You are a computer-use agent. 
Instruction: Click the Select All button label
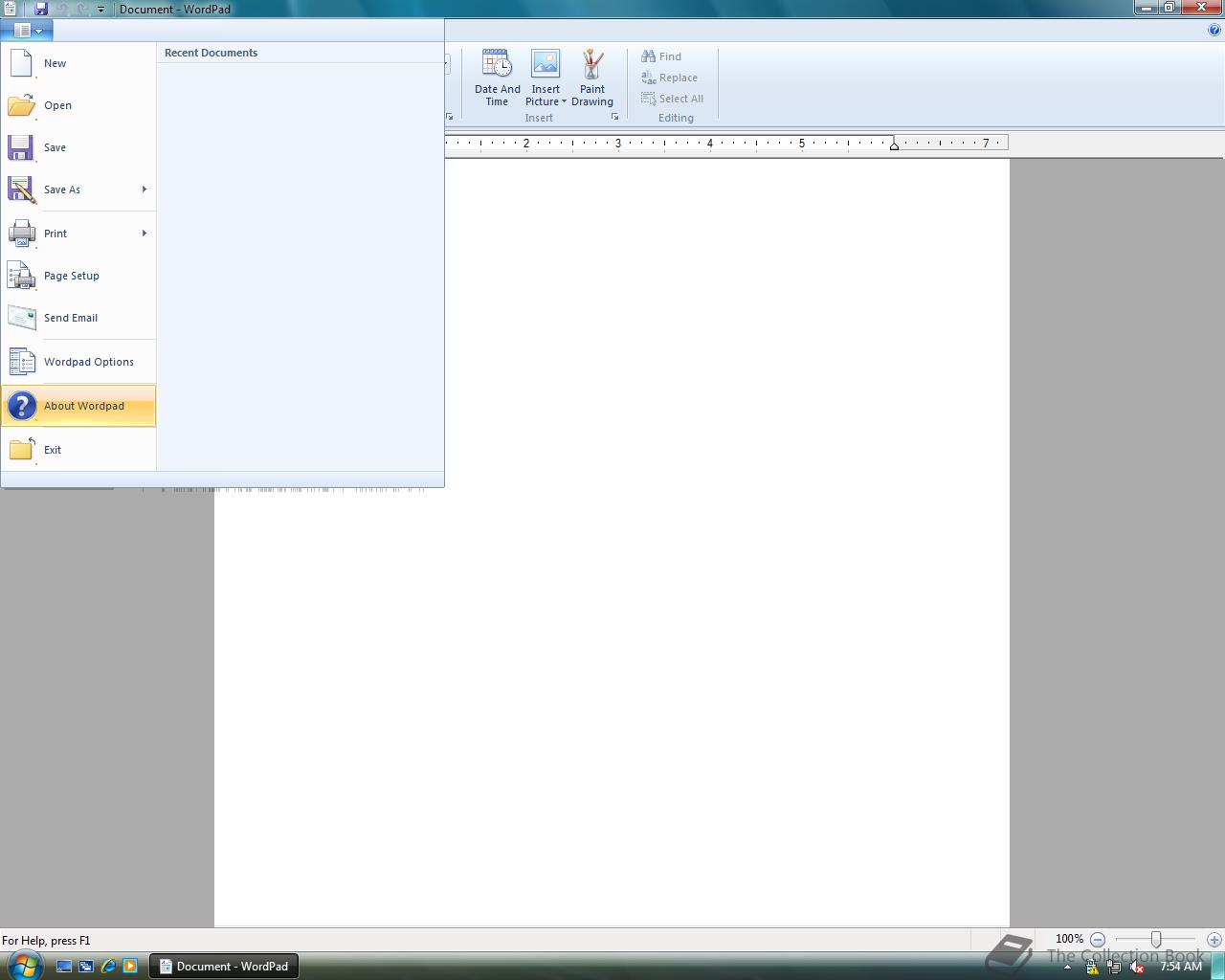(x=680, y=99)
